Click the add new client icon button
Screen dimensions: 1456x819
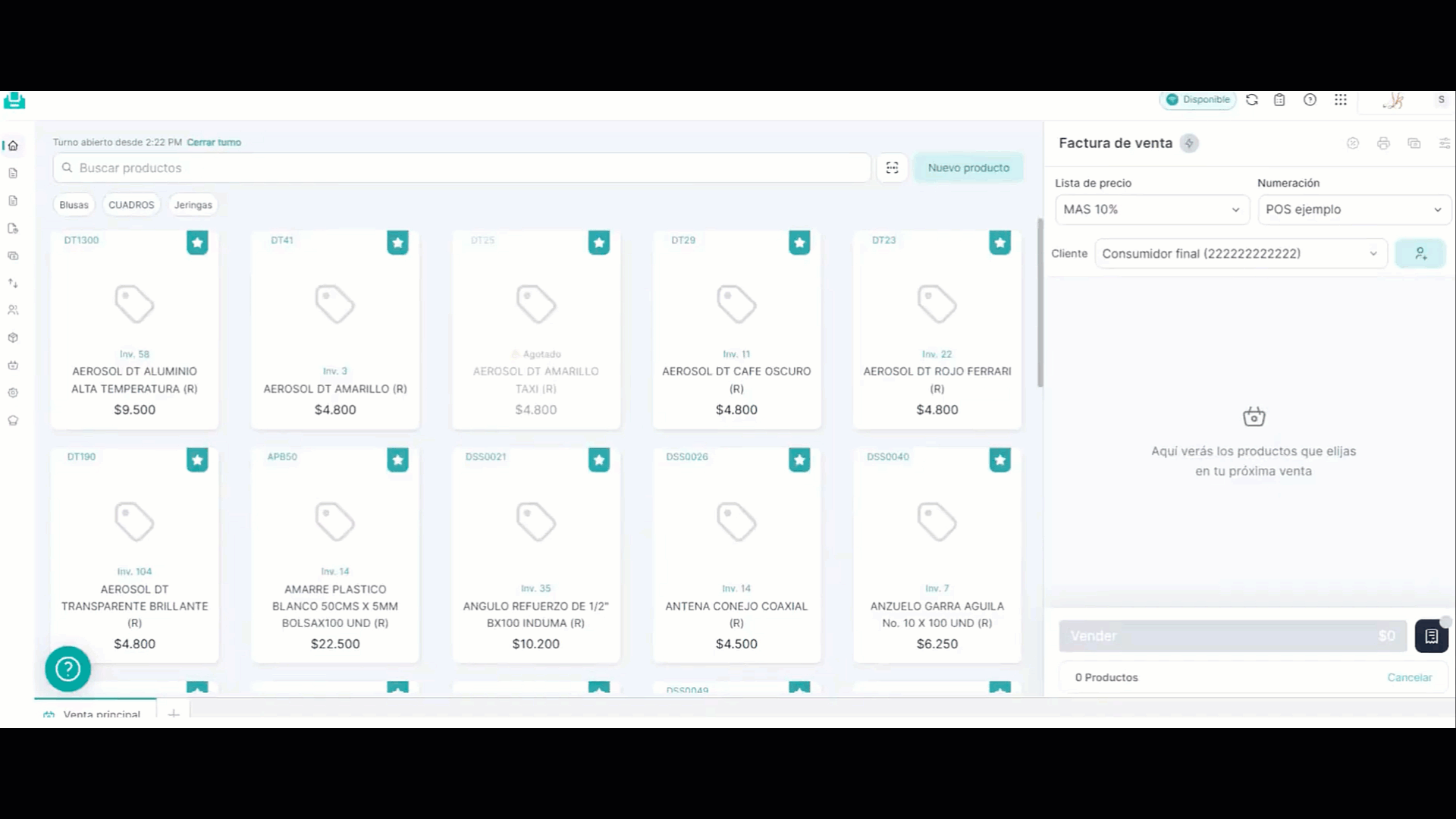coord(1420,253)
